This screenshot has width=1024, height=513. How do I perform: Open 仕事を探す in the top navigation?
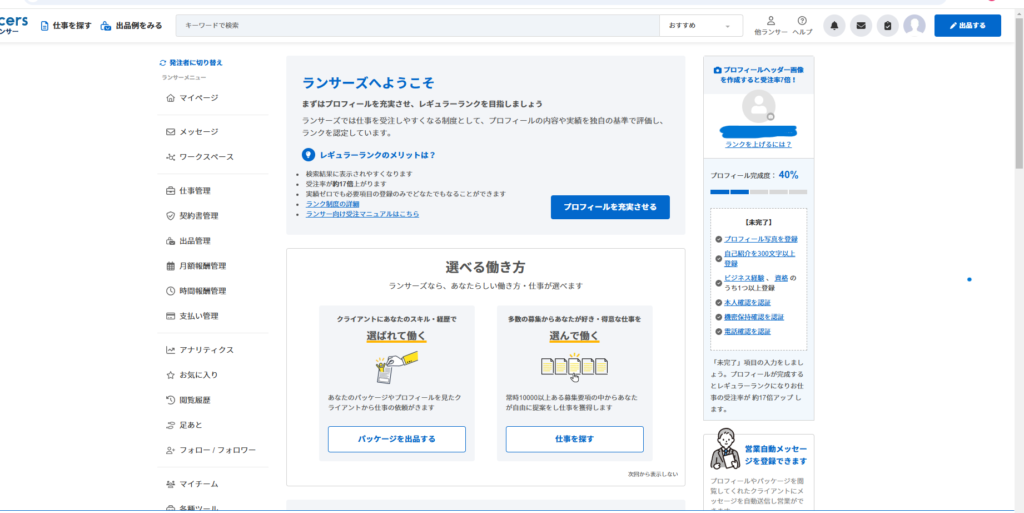(66, 25)
